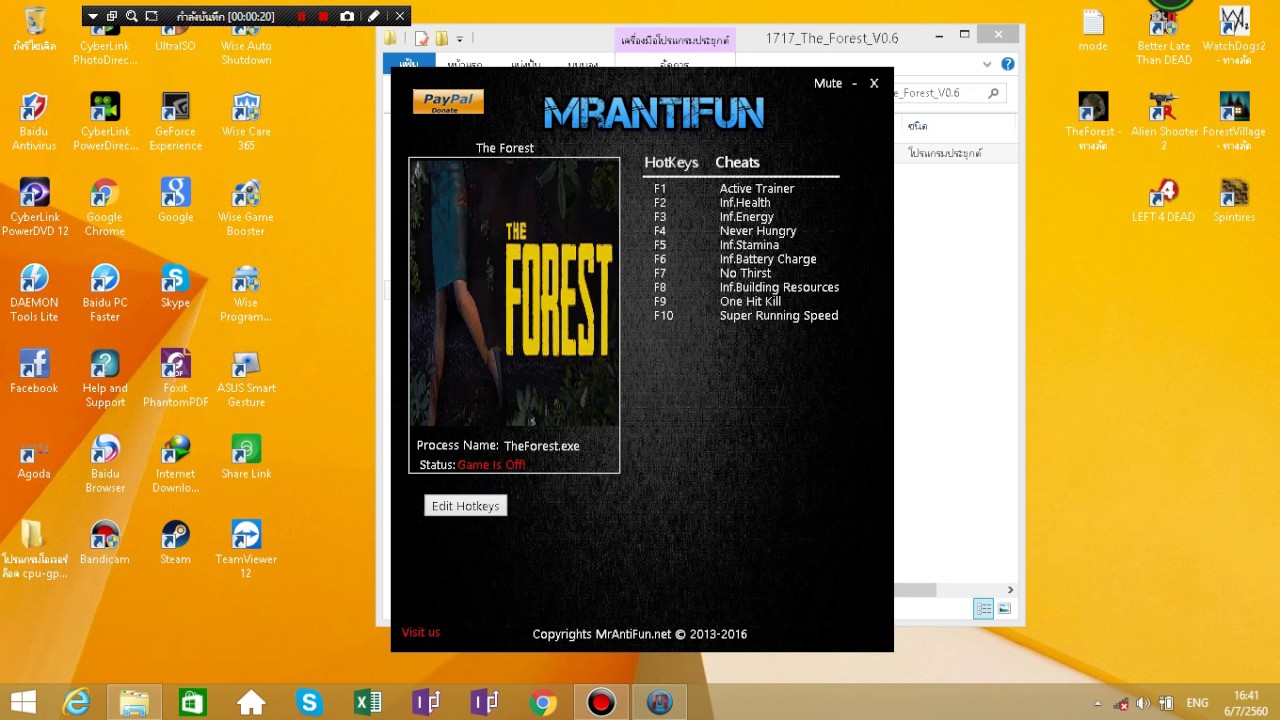Screen dimensions: 1280x720
Task: Open Edit Hotkeys in the trainer
Action: coord(465,506)
